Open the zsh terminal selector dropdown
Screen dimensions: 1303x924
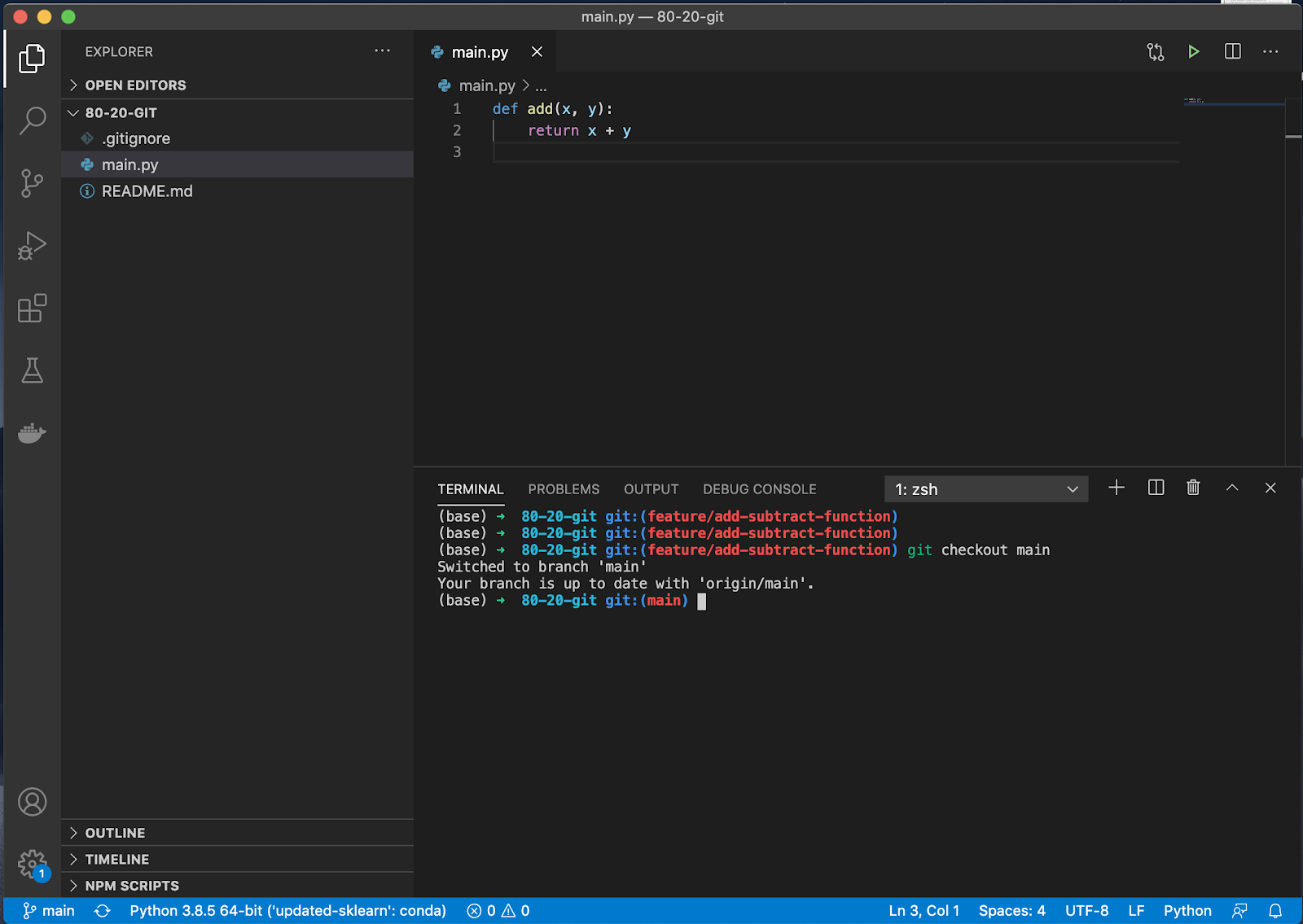tap(985, 489)
